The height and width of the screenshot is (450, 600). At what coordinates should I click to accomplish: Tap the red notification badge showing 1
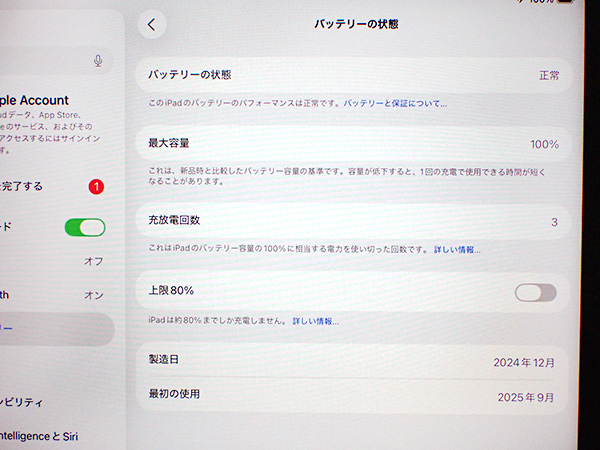pos(96,186)
